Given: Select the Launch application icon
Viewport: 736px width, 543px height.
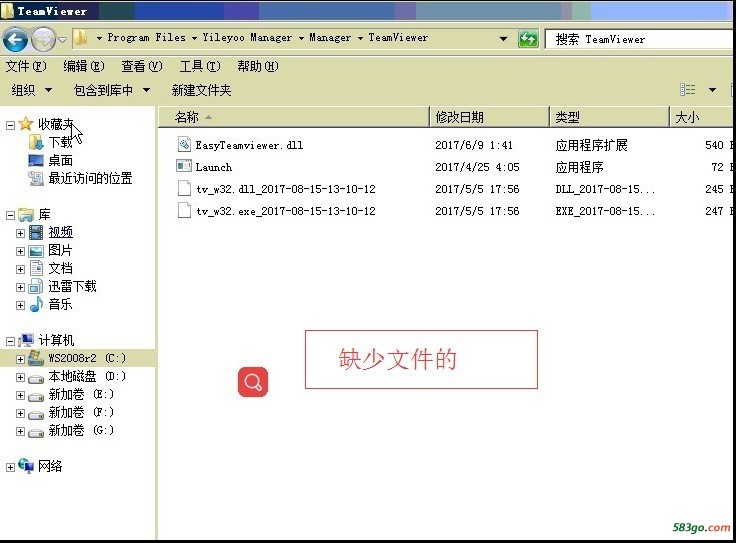Looking at the screenshot, I should tap(184, 166).
